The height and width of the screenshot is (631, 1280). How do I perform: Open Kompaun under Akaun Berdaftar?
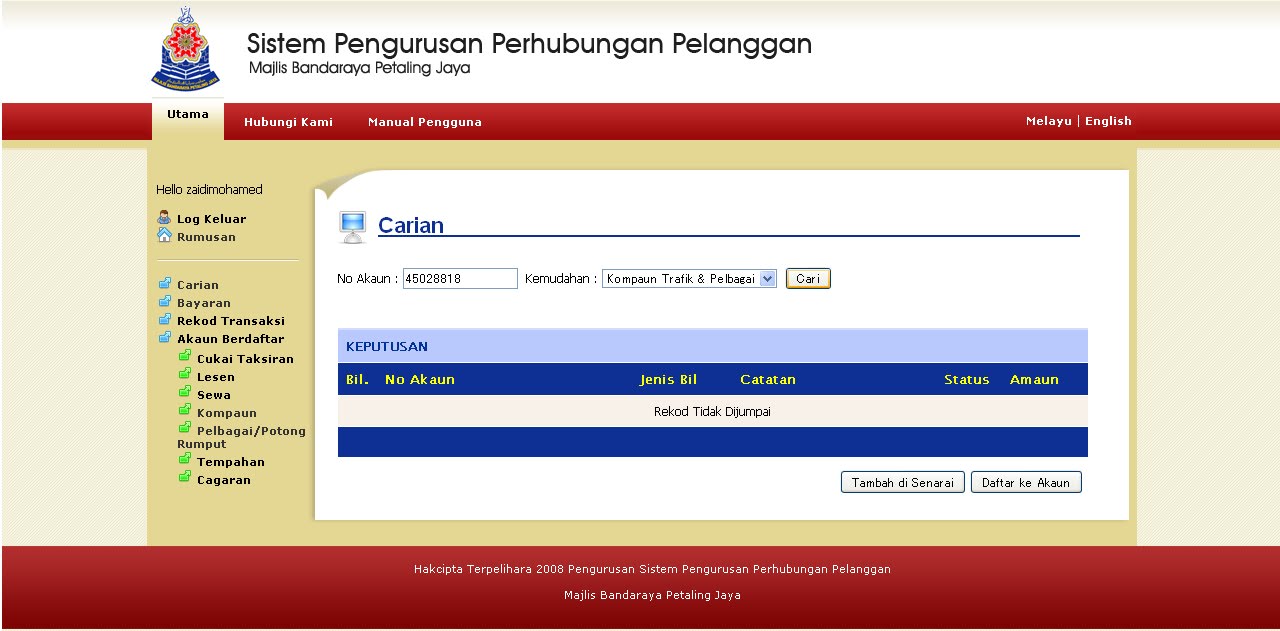click(x=227, y=413)
